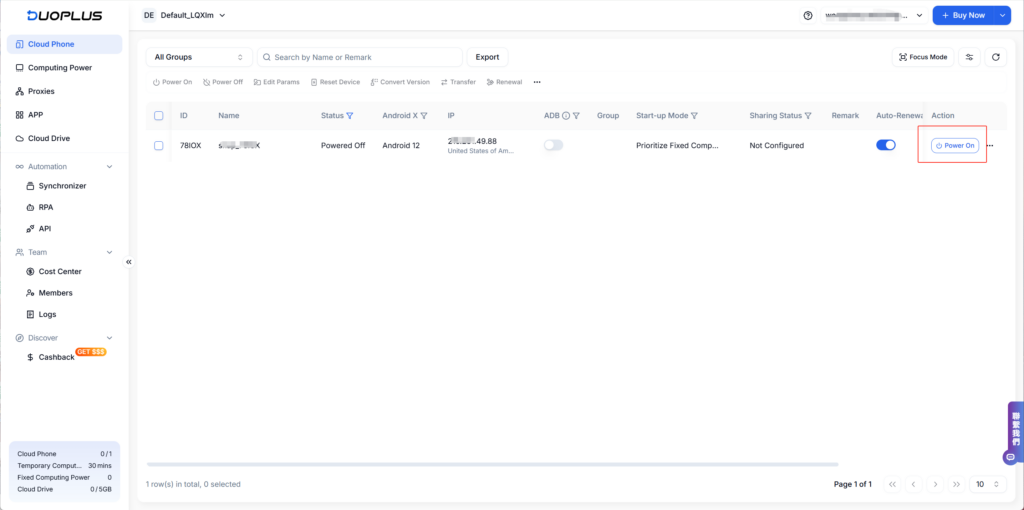Click the Powered Off status text
The image size is (1024, 510).
tap(343, 146)
